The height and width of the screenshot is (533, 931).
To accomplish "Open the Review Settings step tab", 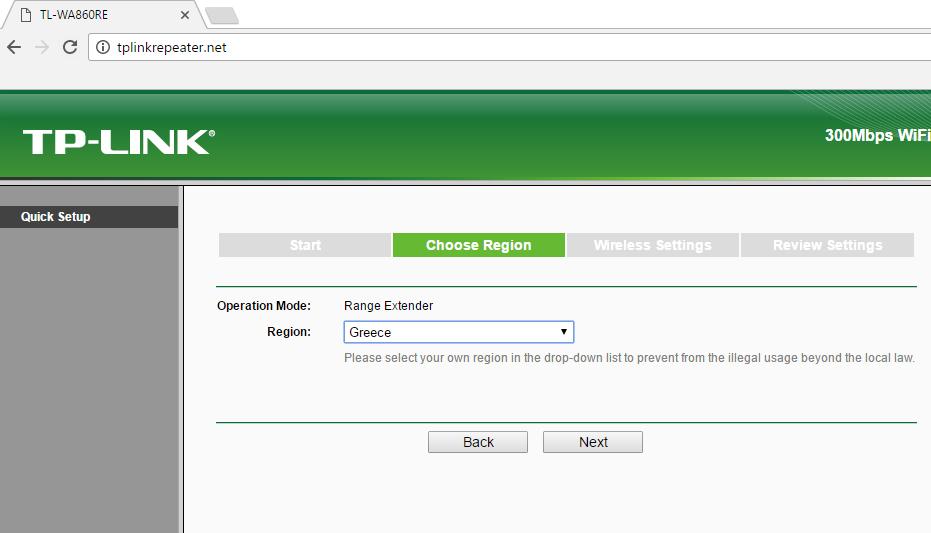I will tap(827, 245).
